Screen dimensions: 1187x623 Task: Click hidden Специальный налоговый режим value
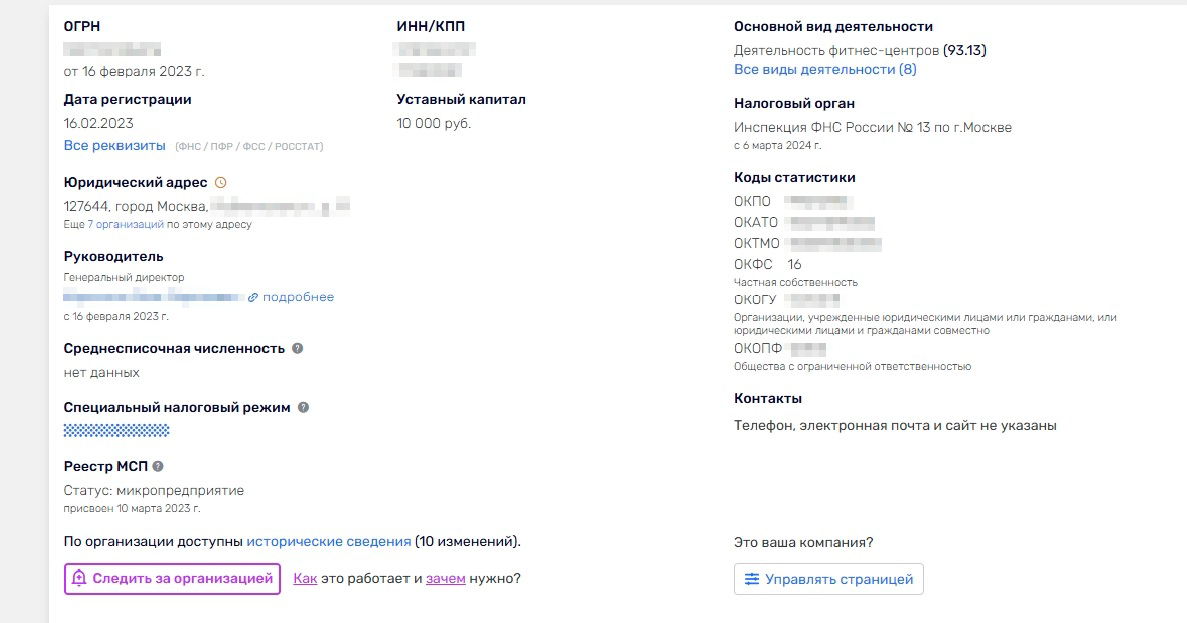pyautogui.click(x=117, y=430)
